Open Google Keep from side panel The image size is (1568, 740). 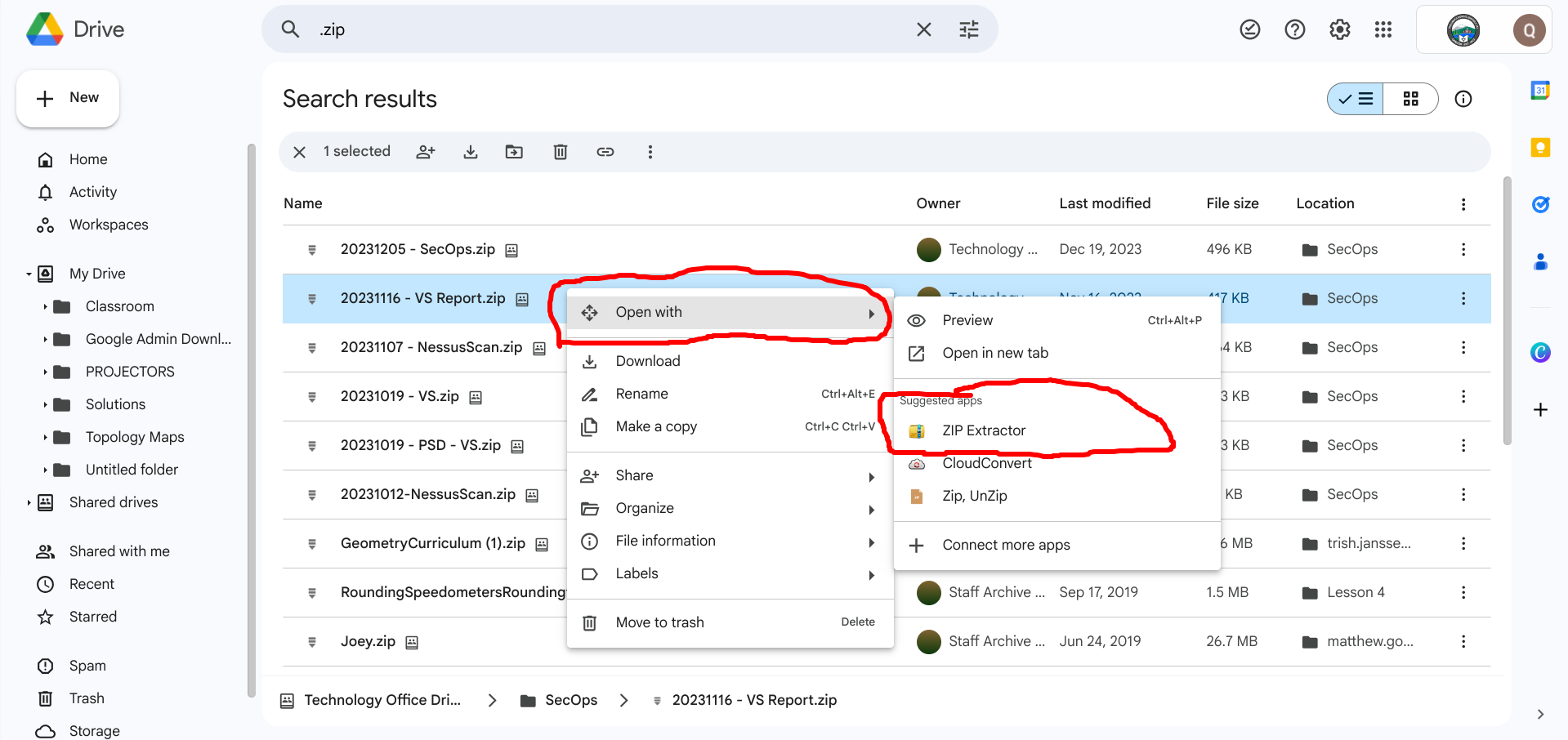click(x=1540, y=148)
